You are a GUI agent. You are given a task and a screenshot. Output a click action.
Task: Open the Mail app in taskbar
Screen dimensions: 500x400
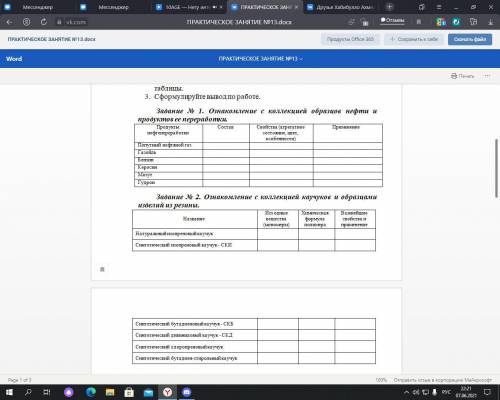148,392
